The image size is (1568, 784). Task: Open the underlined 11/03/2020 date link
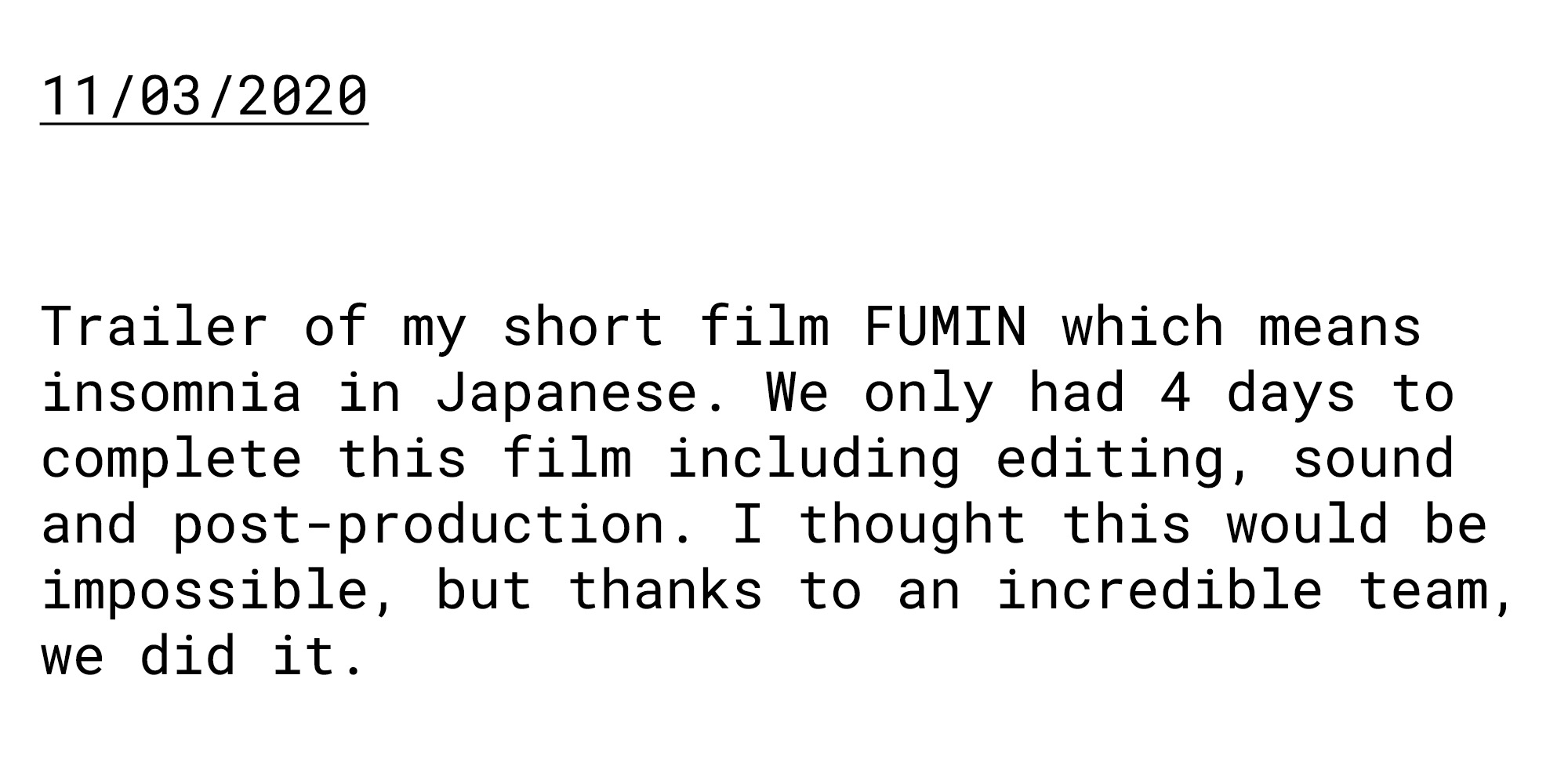click(x=204, y=97)
